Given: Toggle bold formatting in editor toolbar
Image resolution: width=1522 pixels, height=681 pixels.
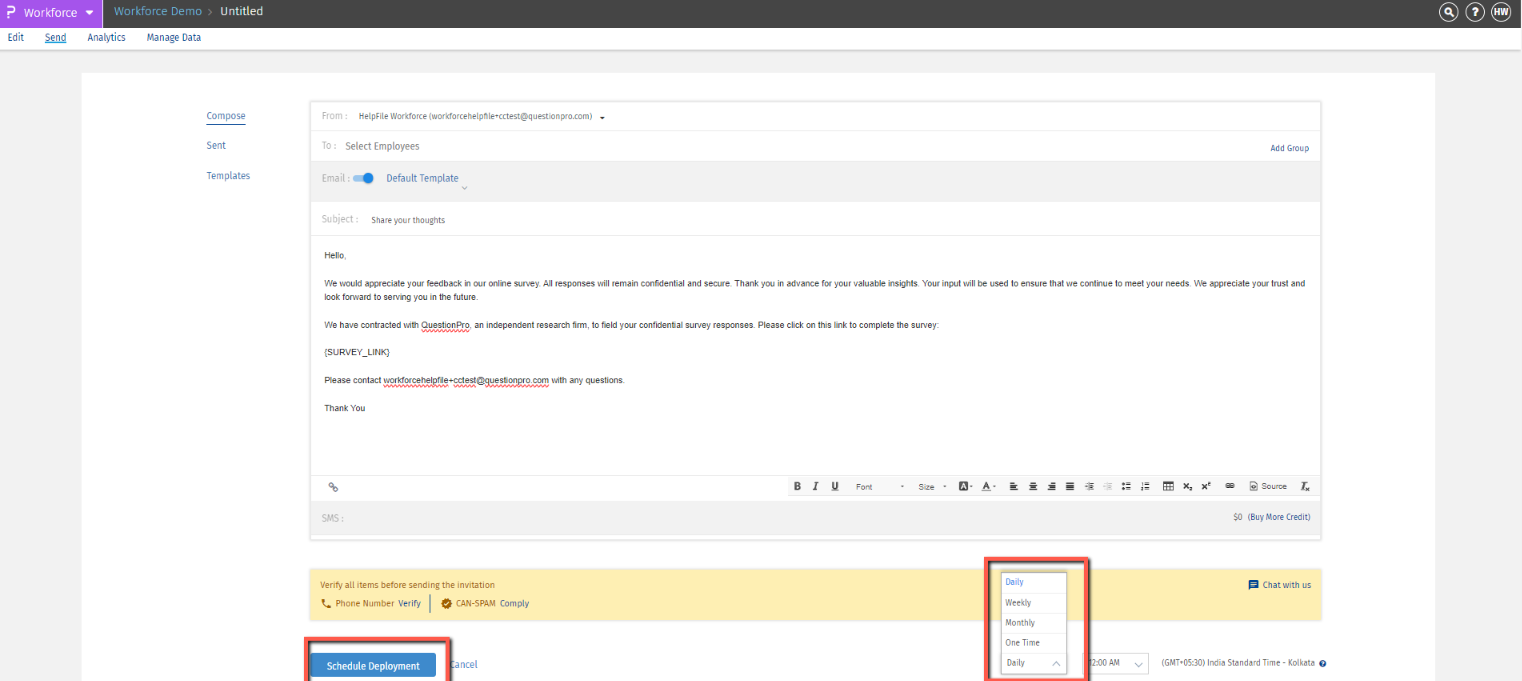Looking at the screenshot, I should tap(797, 486).
